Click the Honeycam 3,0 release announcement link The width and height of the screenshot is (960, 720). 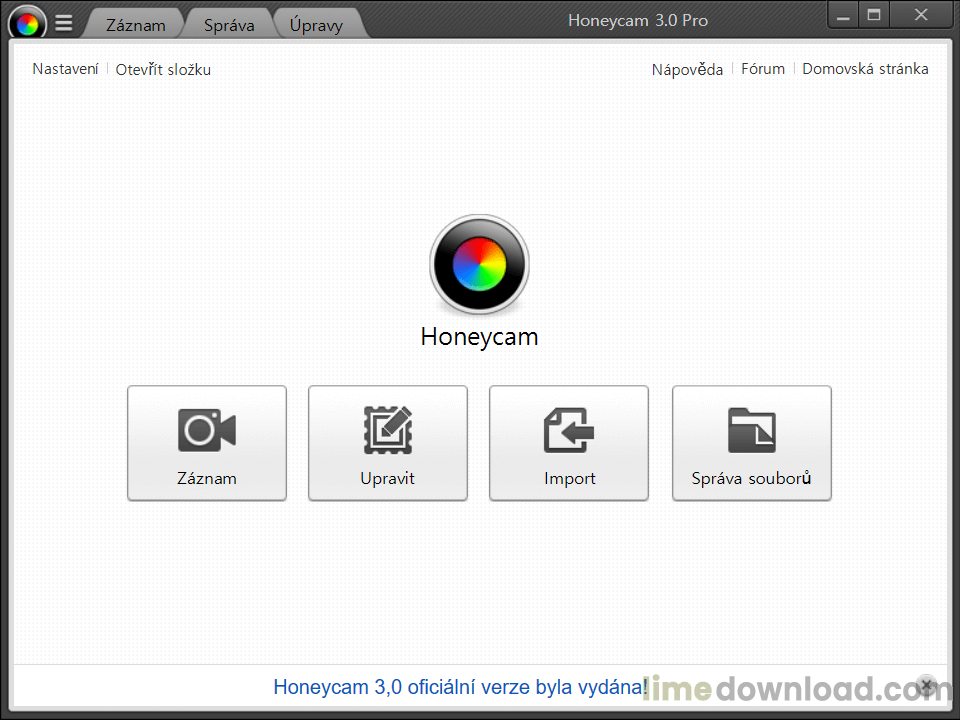coord(460,687)
